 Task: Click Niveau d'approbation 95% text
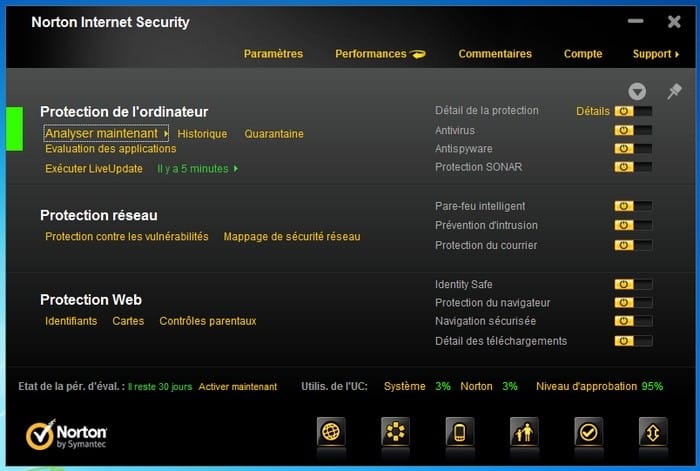[600, 386]
